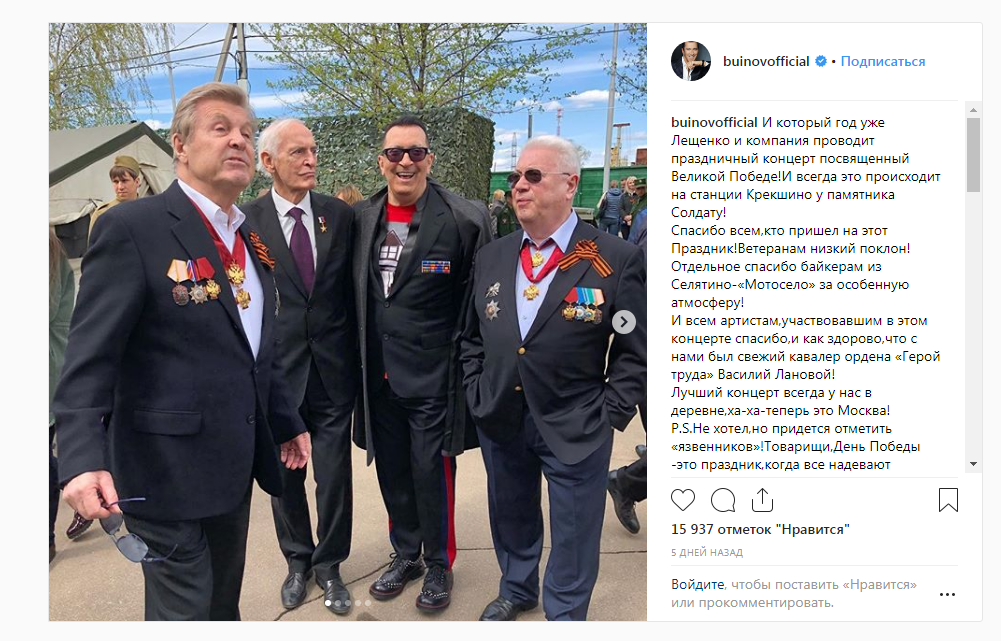This screenshot has width=1001, height=641.
Task: Select the first carousel dot indicator
Action: pos(328,603)
